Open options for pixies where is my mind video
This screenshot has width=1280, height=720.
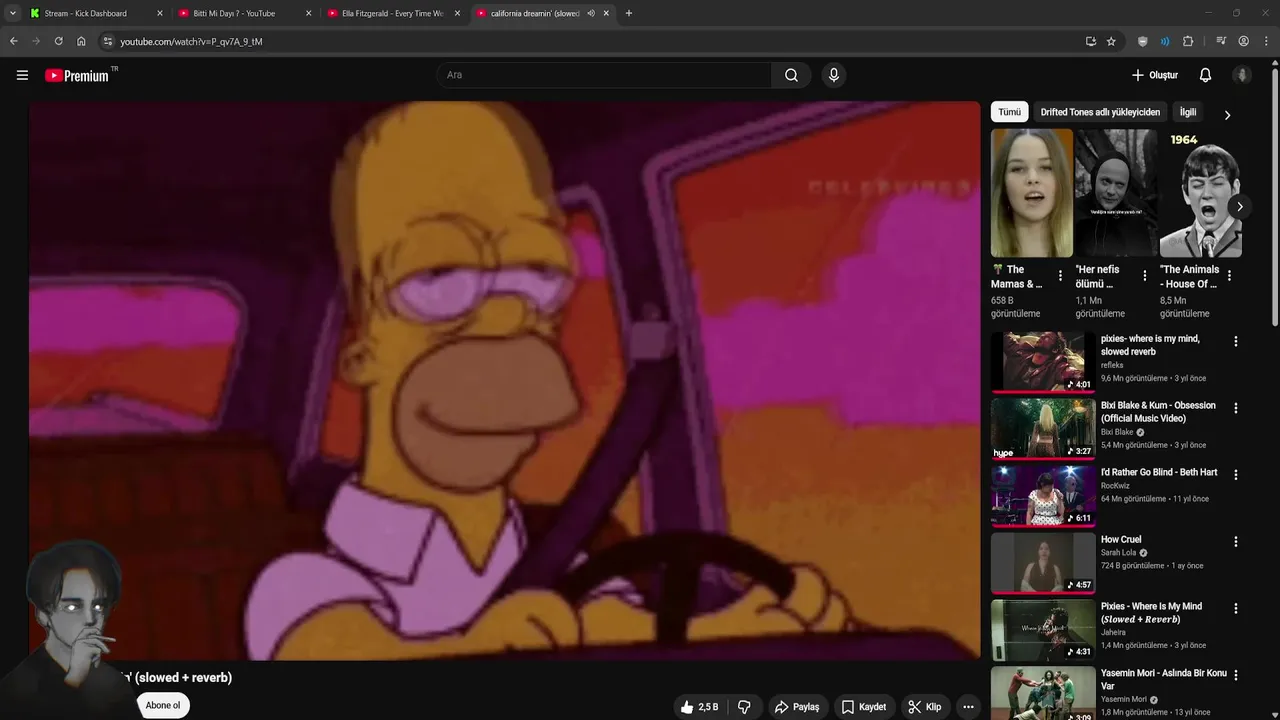(x=1235, y=341)
